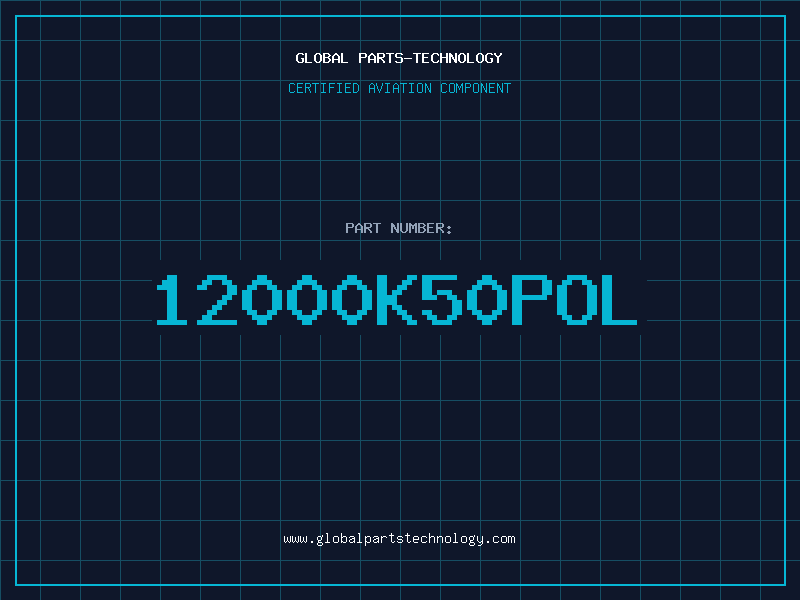Click the PART NUMBER: label
Image resolution: width=800 pixels, height=600 pixels.
[x=399, y=228]
